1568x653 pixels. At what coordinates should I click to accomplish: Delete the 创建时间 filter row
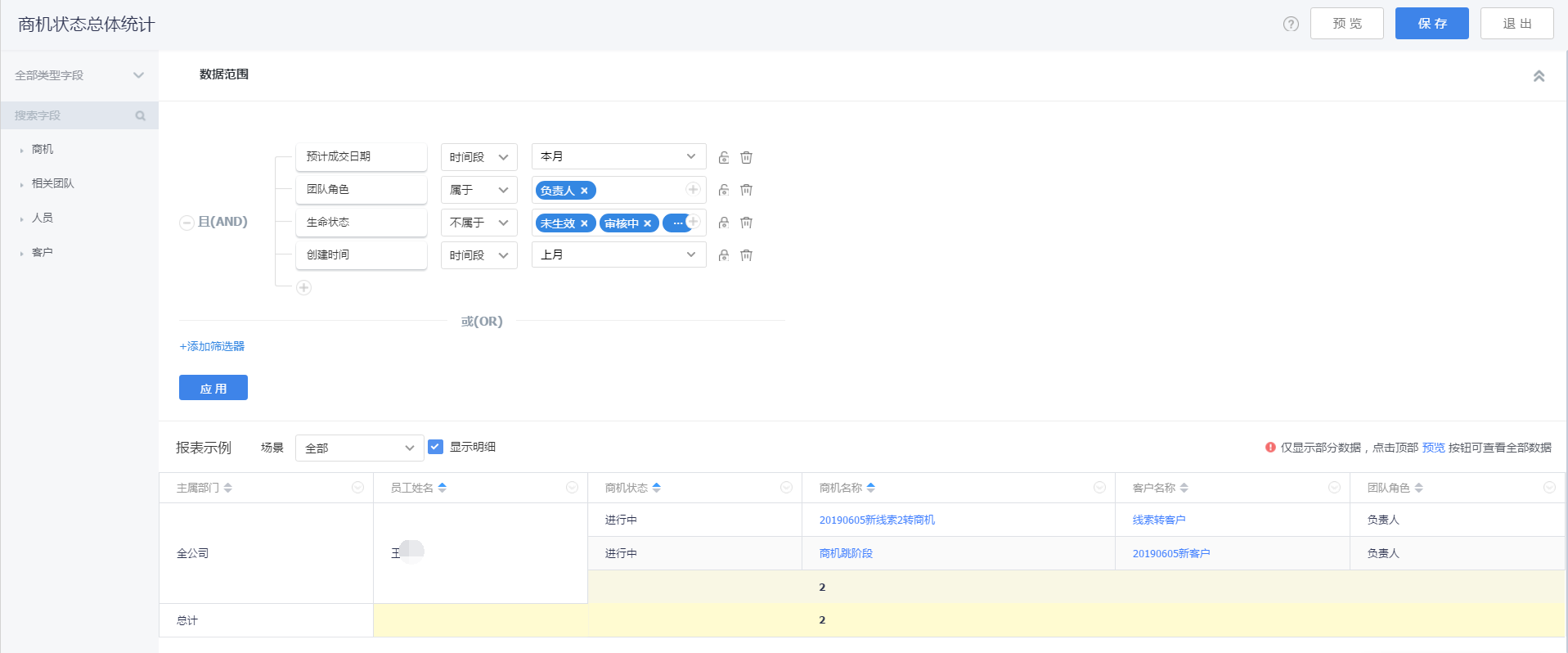tap(746, 255)
